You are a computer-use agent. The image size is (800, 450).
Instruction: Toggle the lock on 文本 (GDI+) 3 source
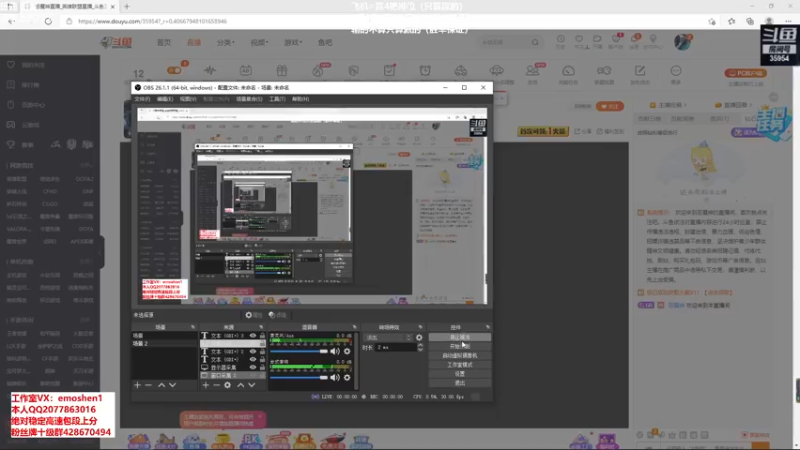click(x=262, y=336)
